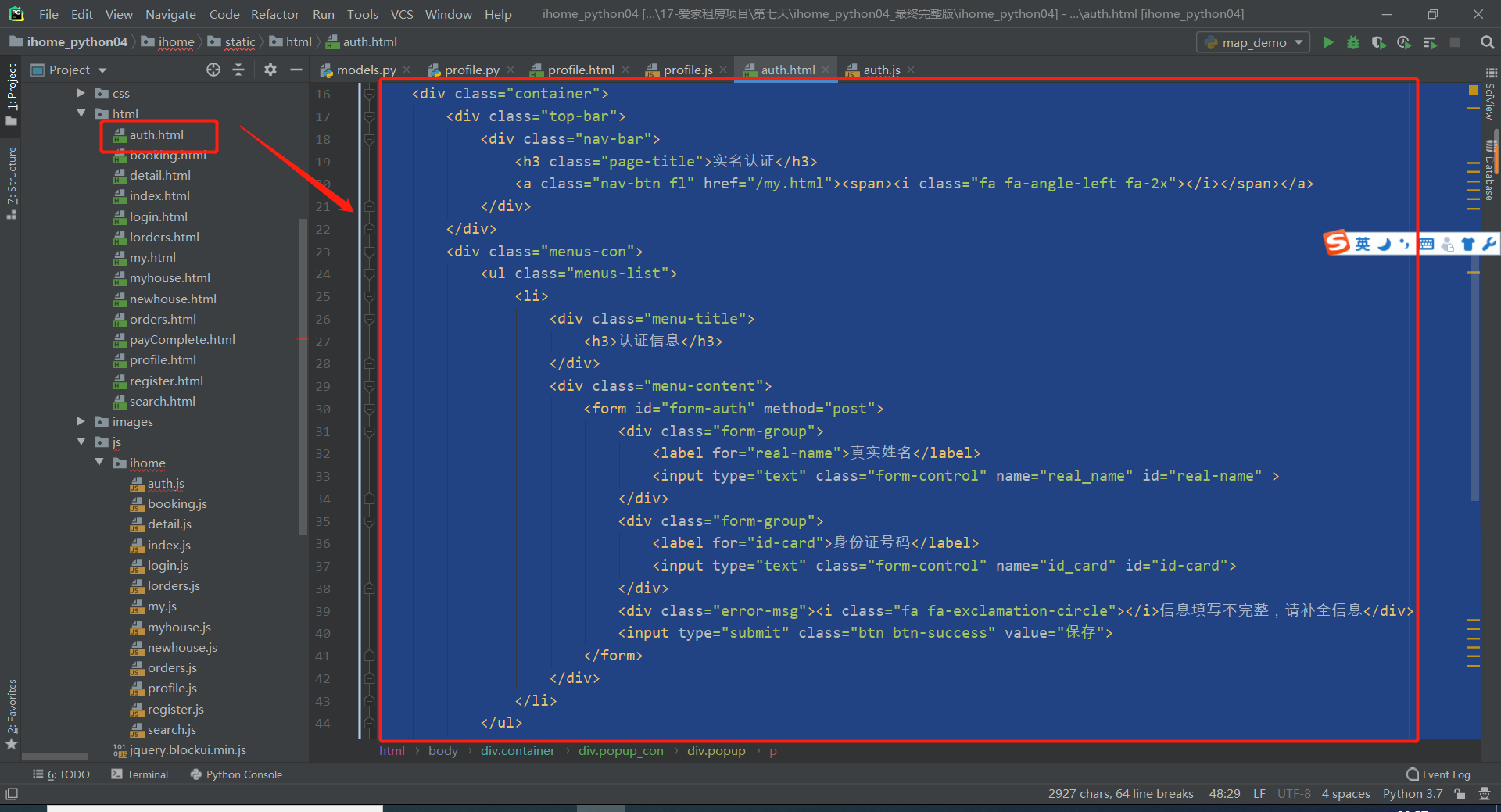The image size is (1501, 812).
Task: Click the Project panel vertical scrollbar
Action: 303,375
